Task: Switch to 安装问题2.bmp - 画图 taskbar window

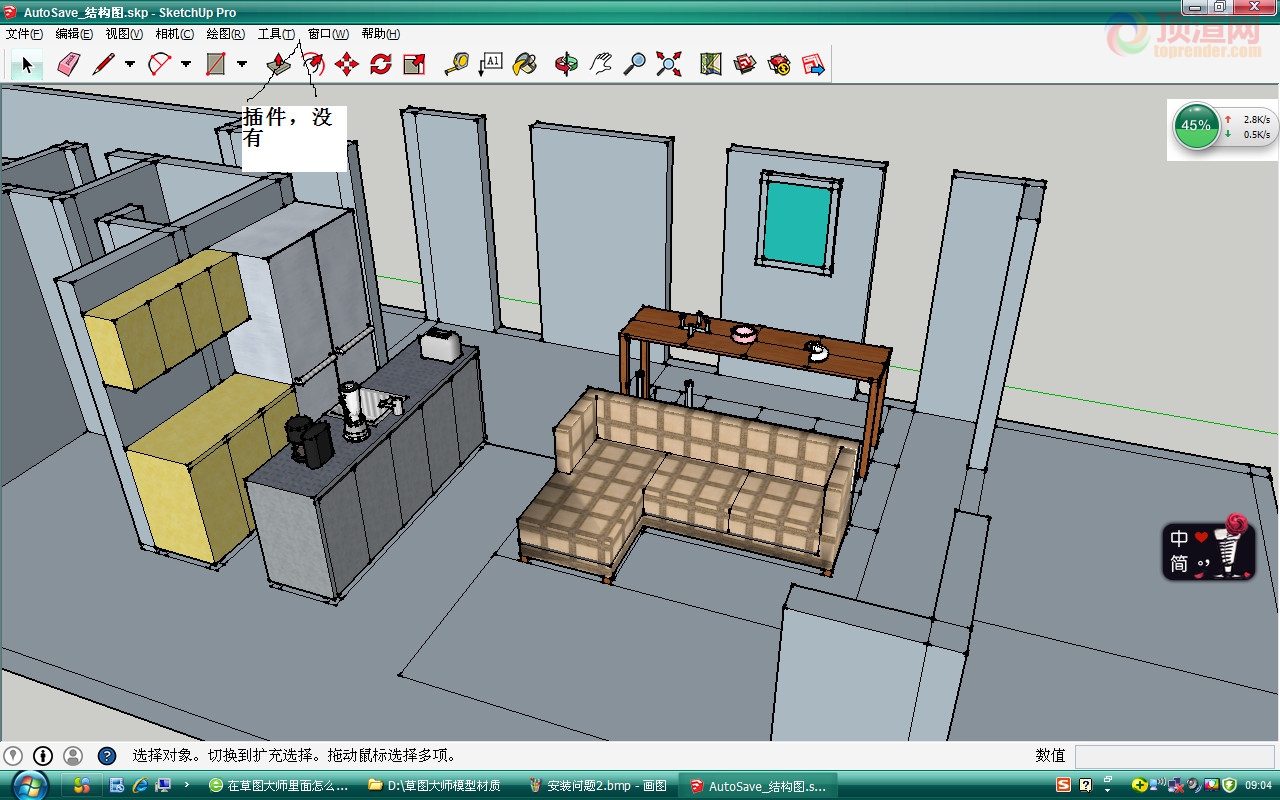Action: [x=597, y=786]
